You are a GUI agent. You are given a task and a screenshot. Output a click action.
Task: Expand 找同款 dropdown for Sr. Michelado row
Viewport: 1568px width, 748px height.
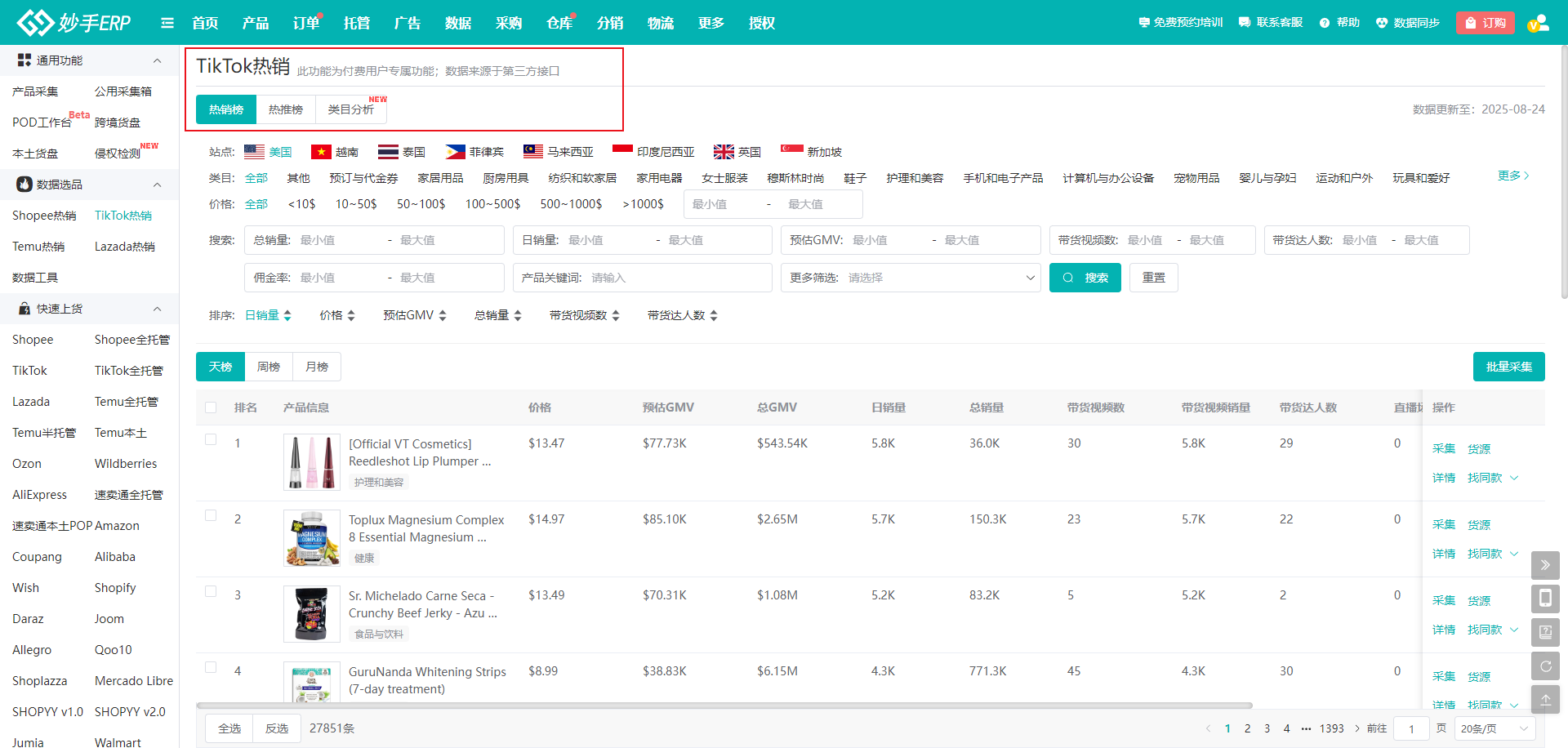coord(1493,630)
